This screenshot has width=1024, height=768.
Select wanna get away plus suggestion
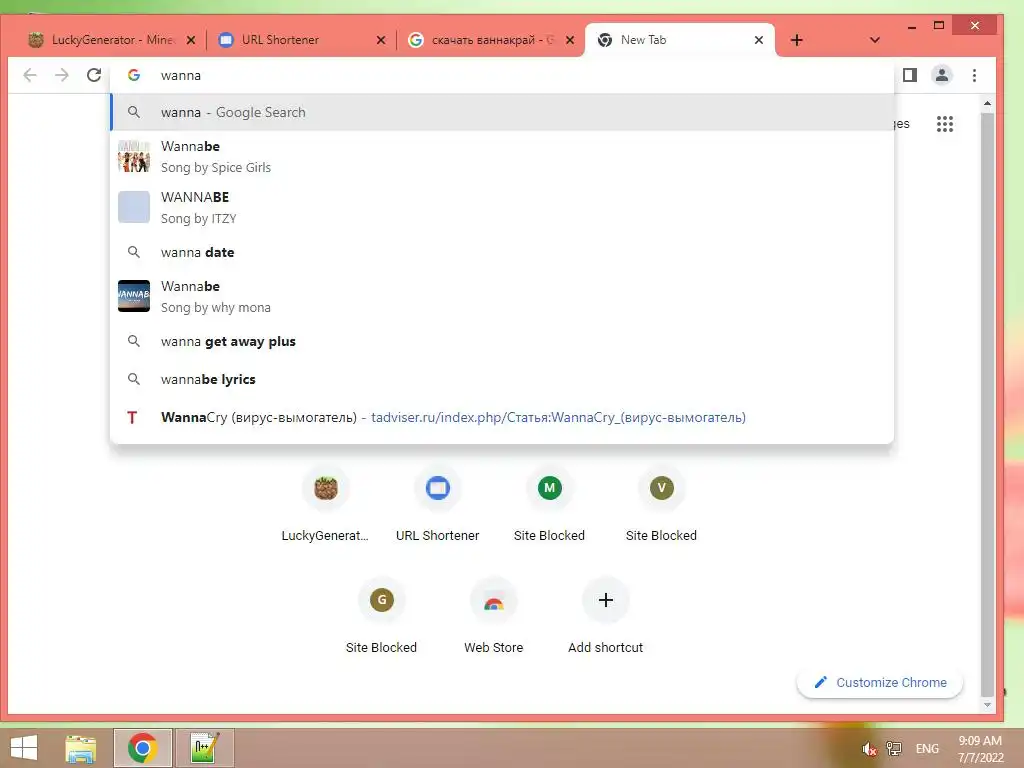click(502, 342)
